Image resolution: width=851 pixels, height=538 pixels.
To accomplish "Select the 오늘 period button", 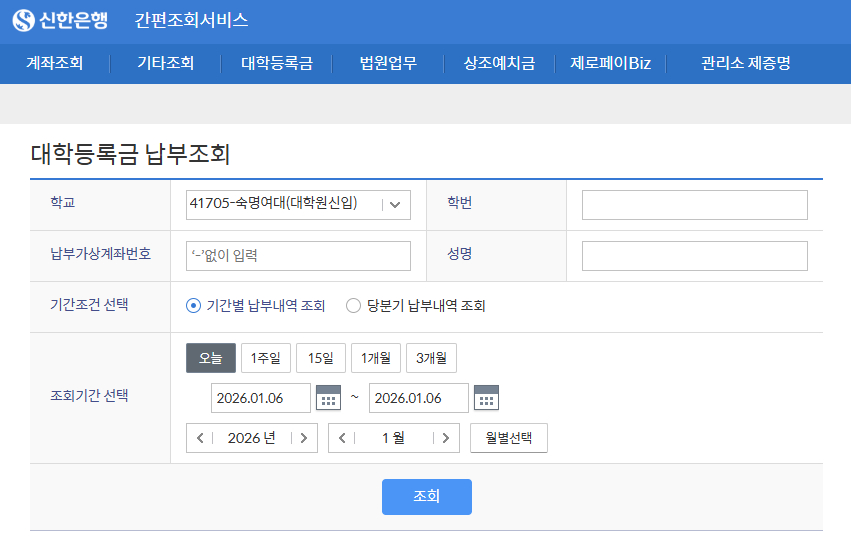I will point(211,358).
